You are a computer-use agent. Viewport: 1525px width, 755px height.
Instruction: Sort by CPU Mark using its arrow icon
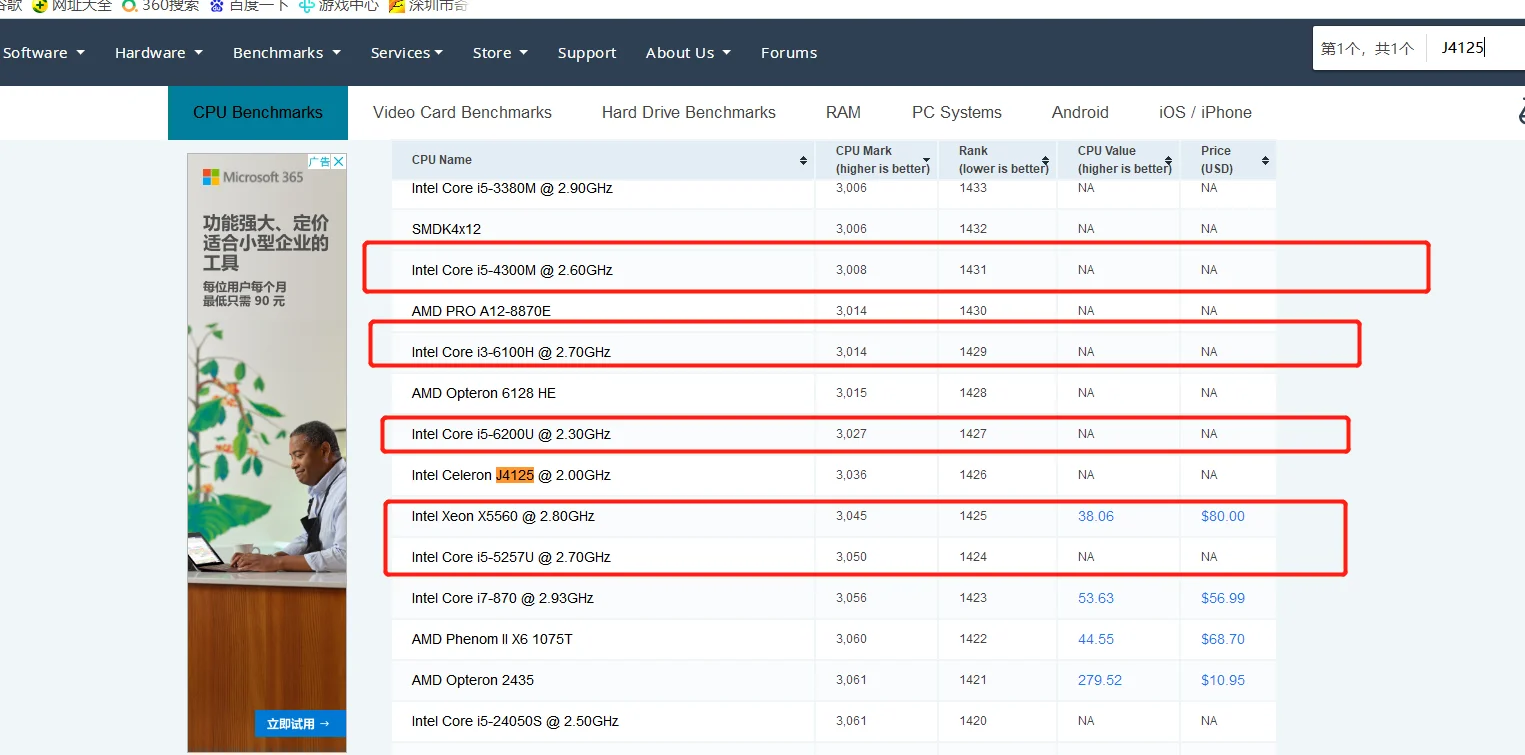[x=927, y=160]
